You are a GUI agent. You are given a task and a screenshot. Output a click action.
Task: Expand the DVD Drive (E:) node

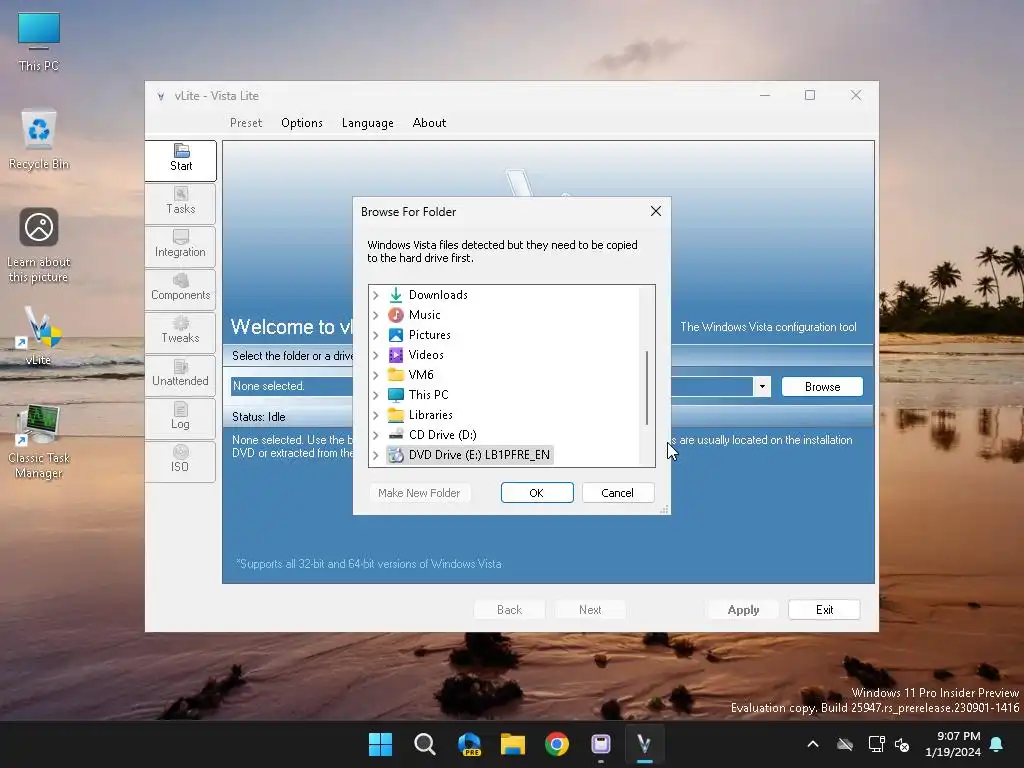[x=376, y=455]
